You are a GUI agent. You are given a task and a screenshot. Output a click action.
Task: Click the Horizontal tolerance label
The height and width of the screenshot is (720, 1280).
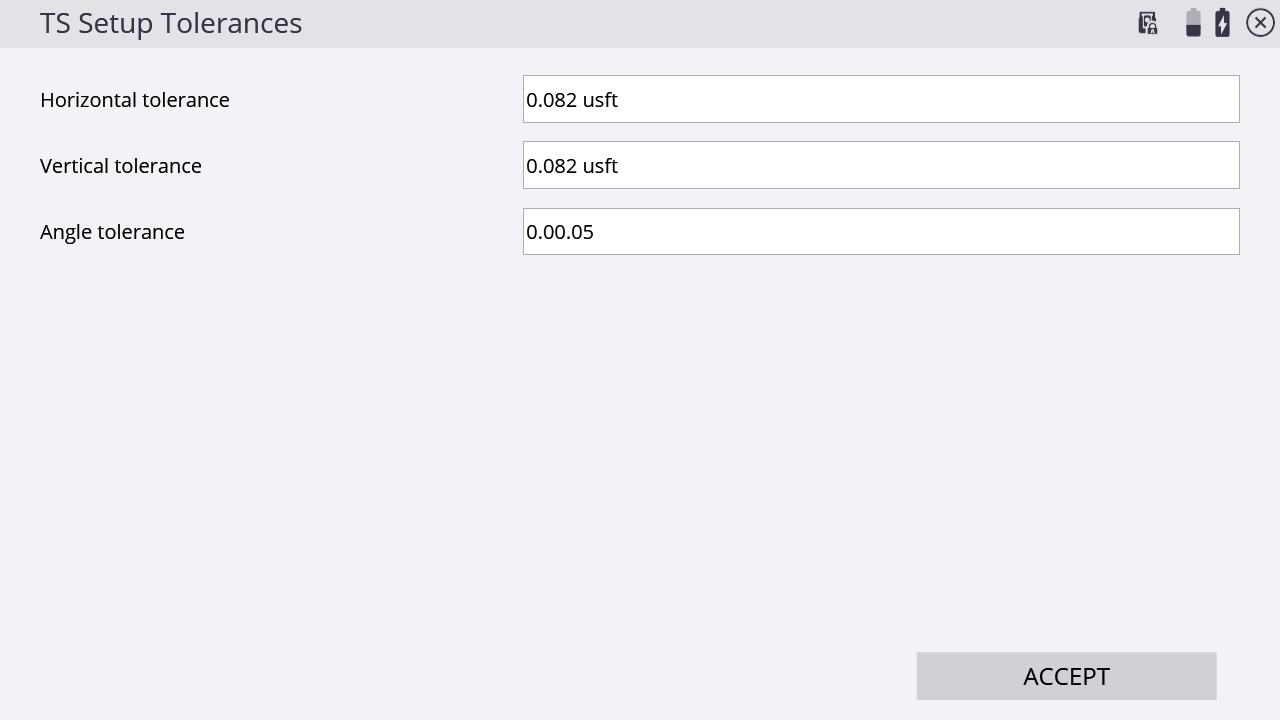tap(135, 100)
